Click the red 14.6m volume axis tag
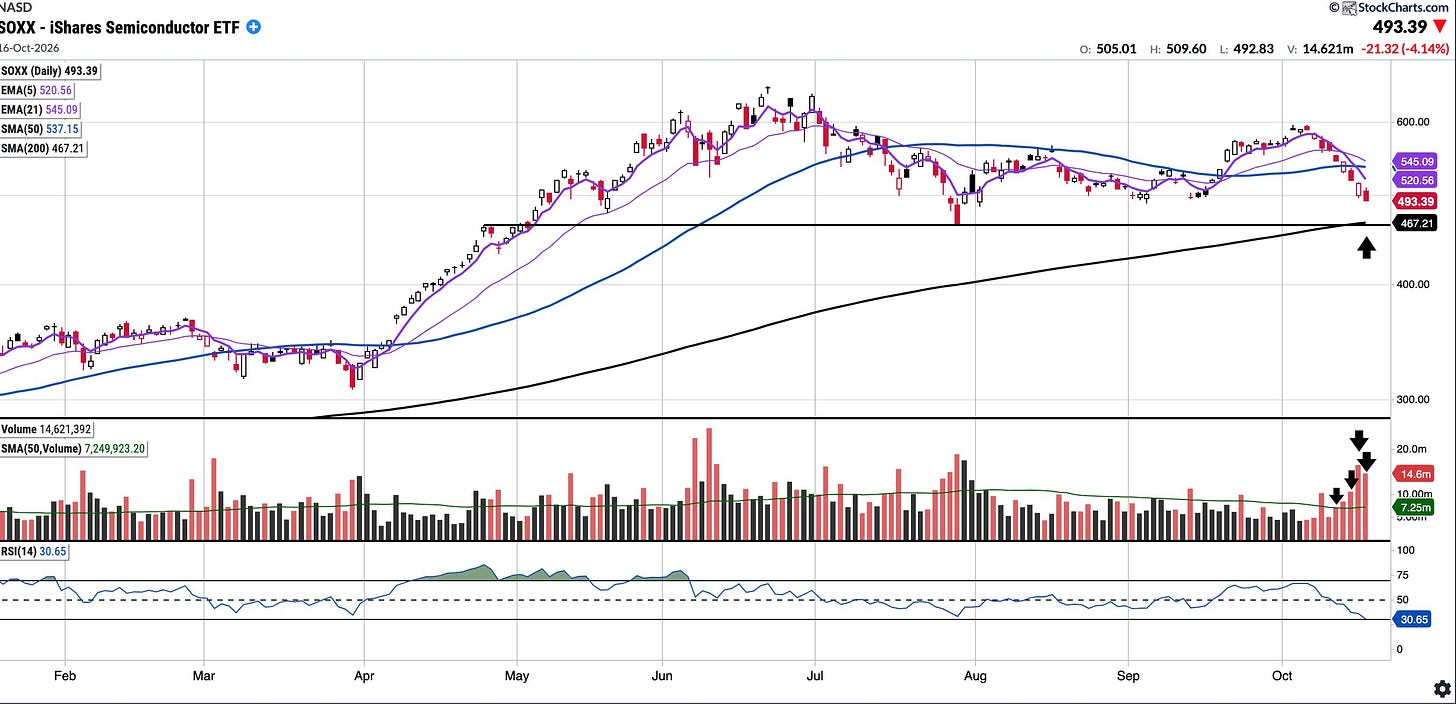Viewport: 1456px width, 704px height. point(1413,475)
